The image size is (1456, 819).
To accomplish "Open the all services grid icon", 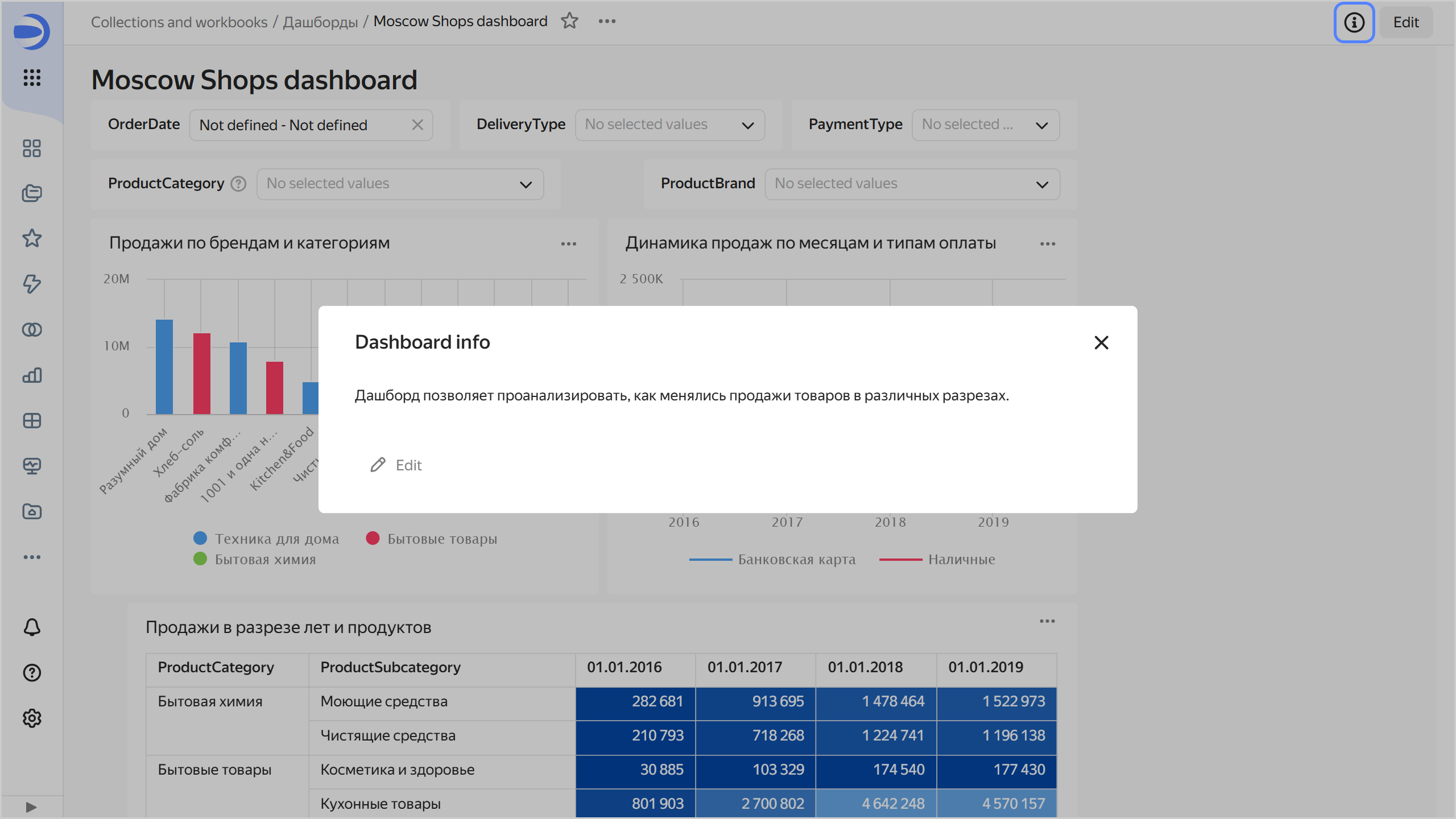I will tap(32, 77).
